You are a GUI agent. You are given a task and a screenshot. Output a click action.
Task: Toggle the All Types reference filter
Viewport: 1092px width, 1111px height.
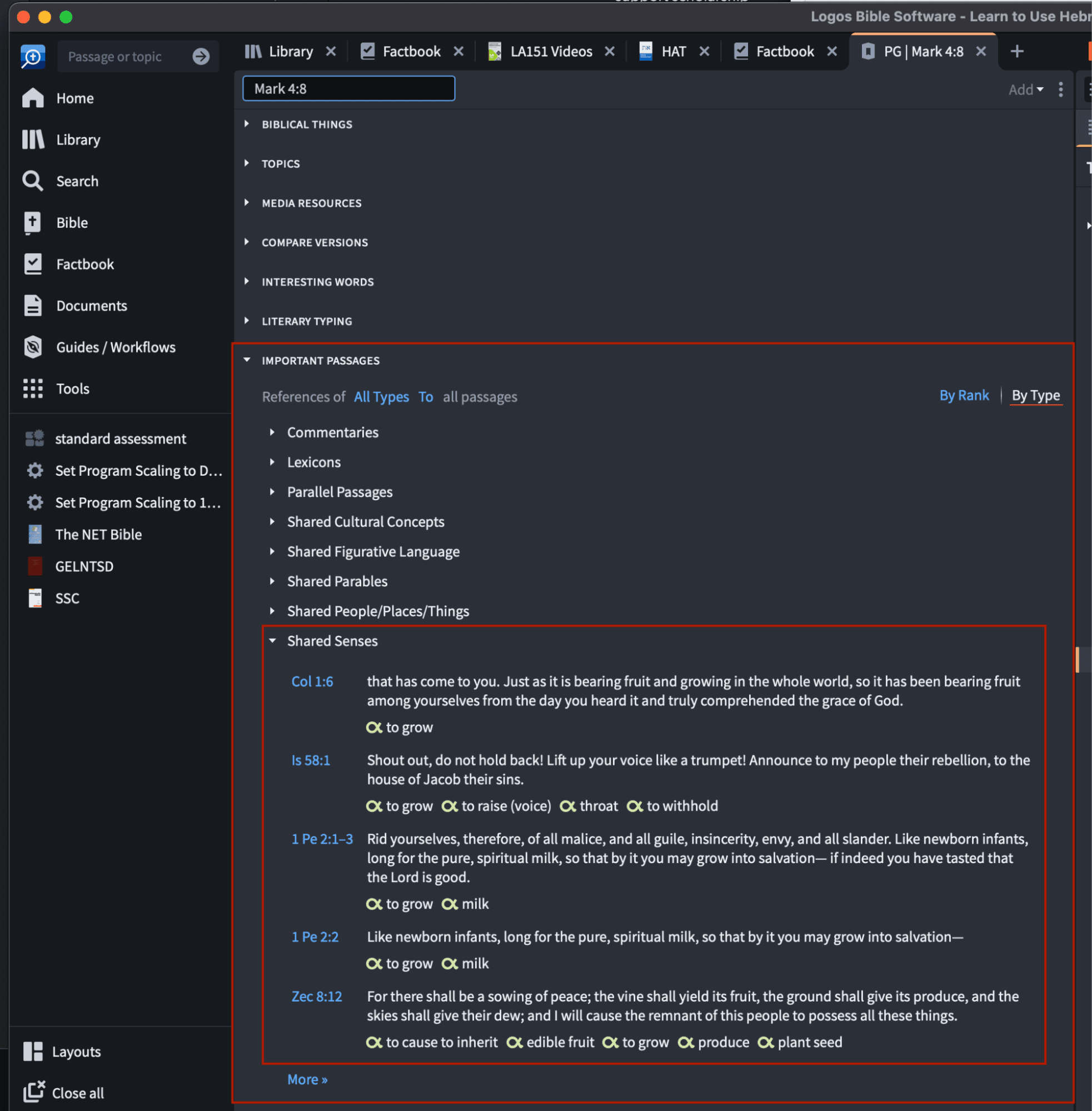click(x=381, y=396)
